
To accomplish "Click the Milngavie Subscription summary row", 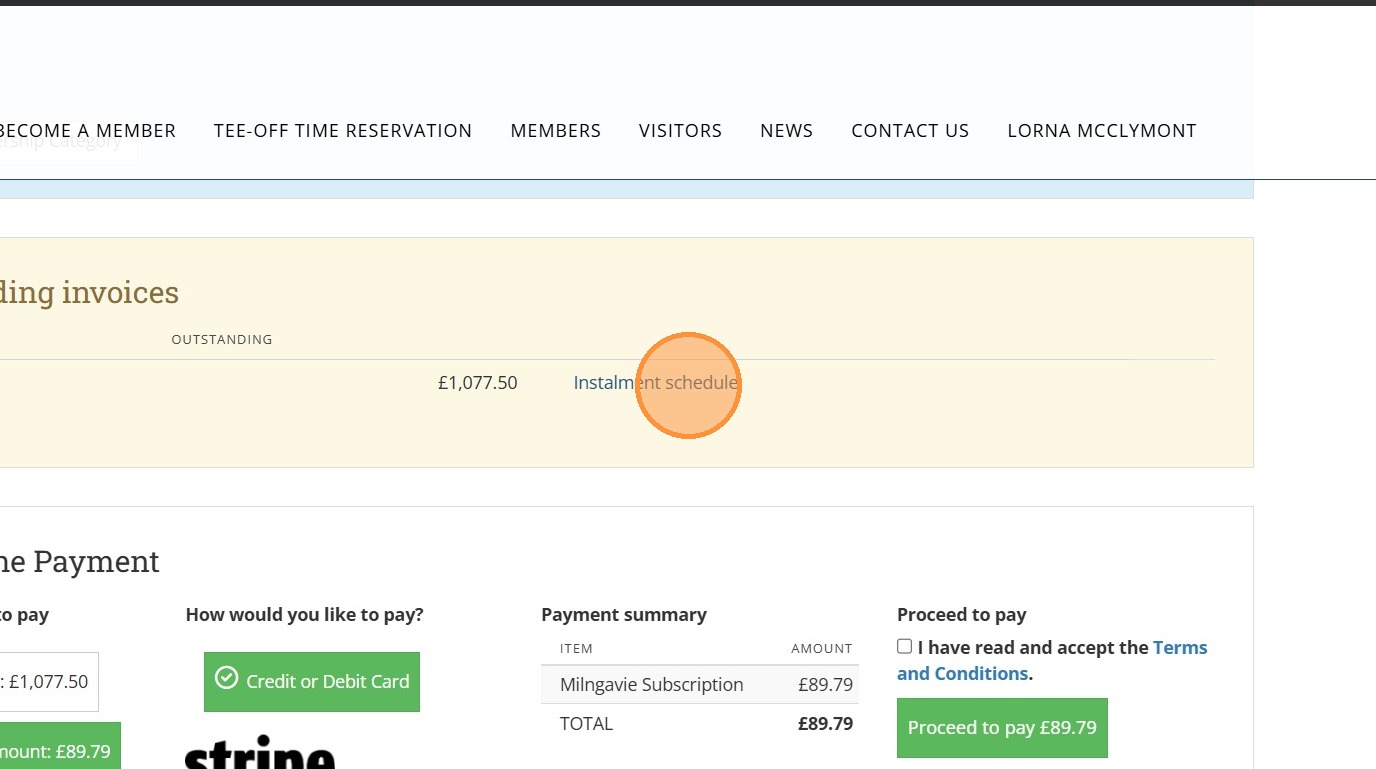I will pyautogui.click(x=699, y=685).
